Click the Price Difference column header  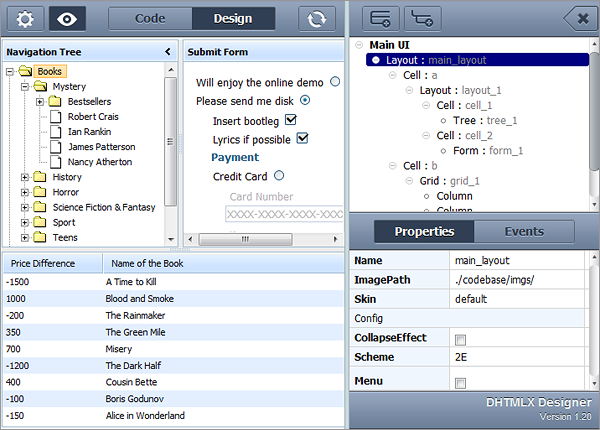click(x=53, y=264)
